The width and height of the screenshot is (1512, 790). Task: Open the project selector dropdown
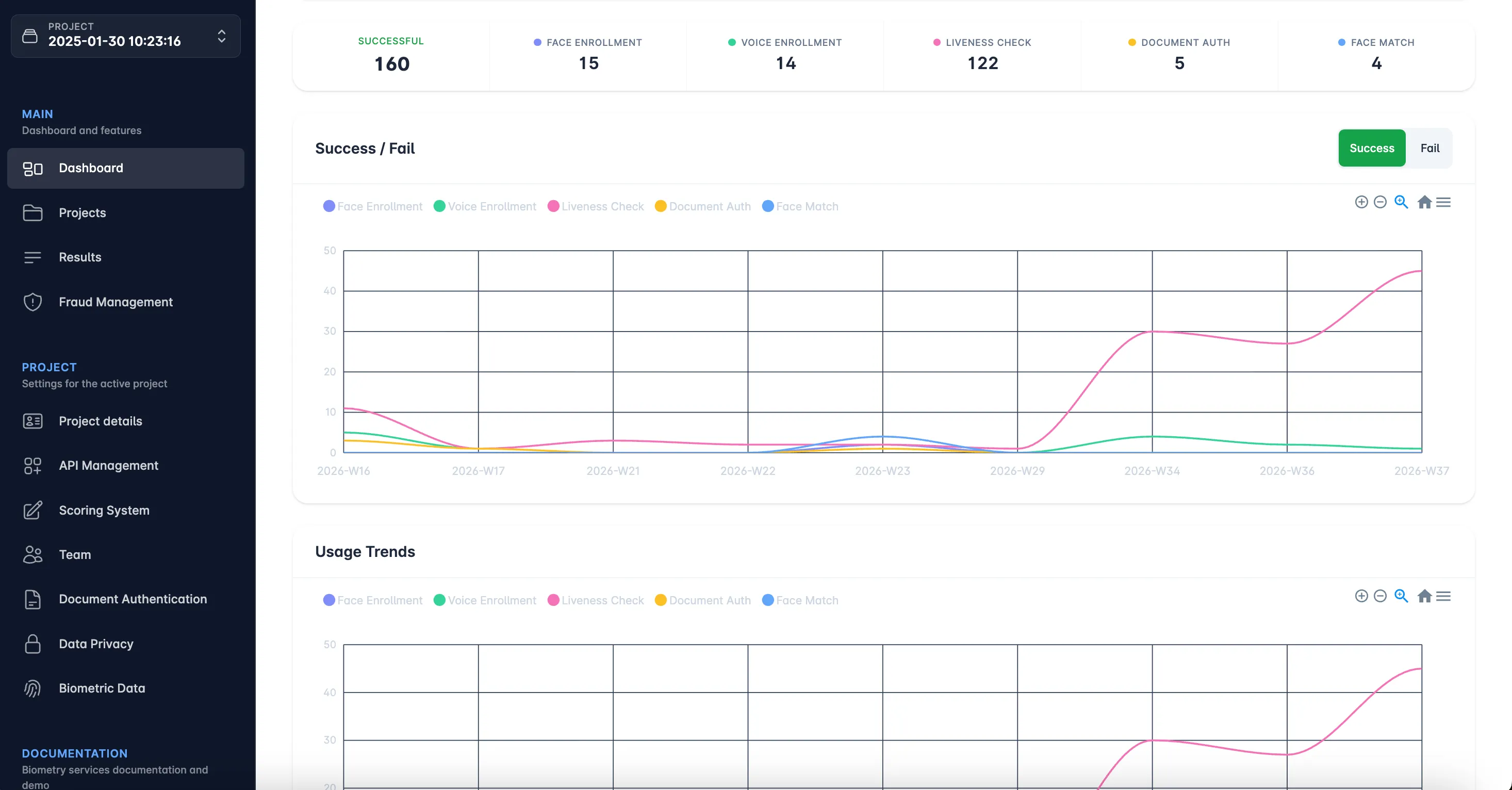126,36
